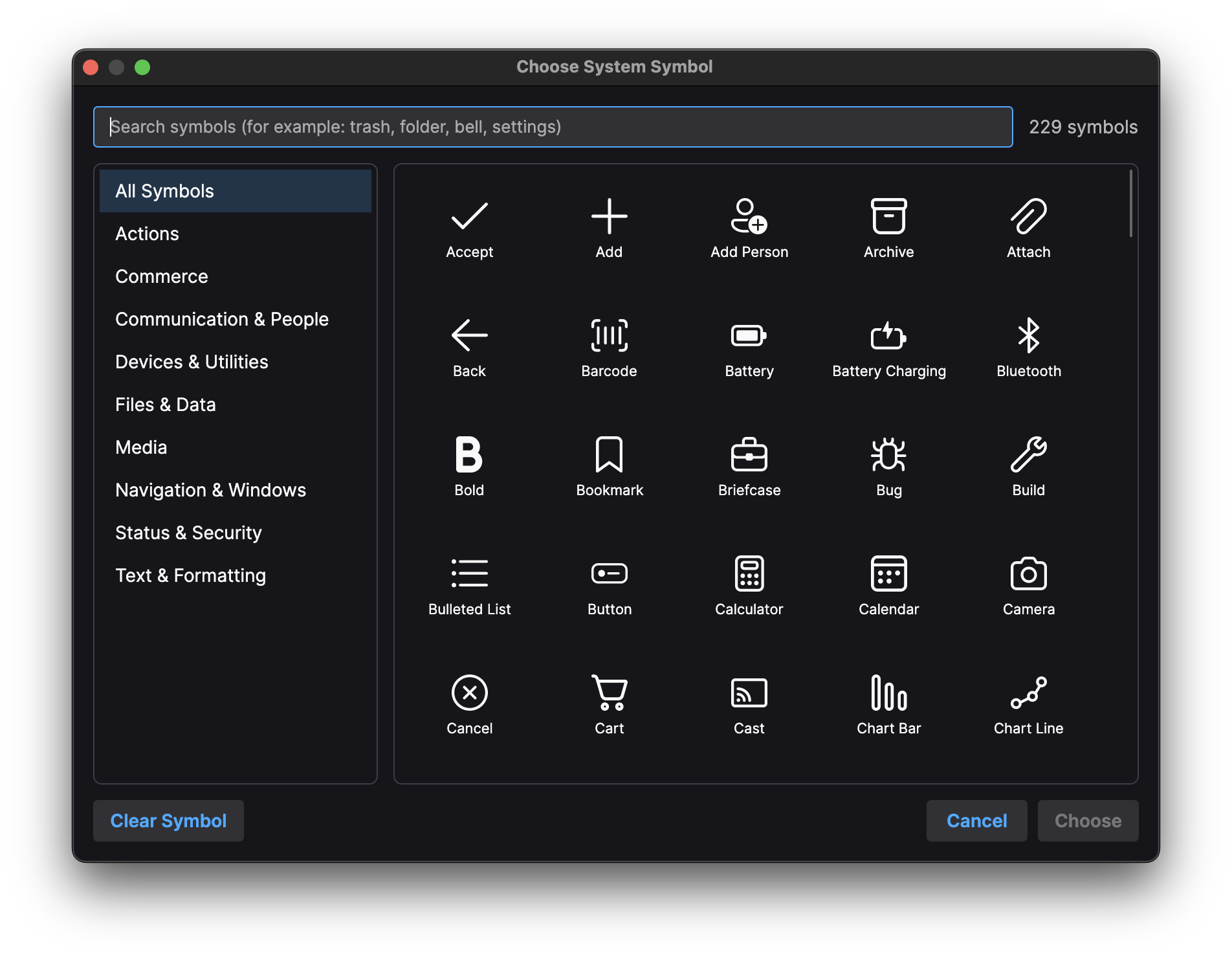1232x958 pixels.
Task: Open the Actions category
Action: coord(236,234)
